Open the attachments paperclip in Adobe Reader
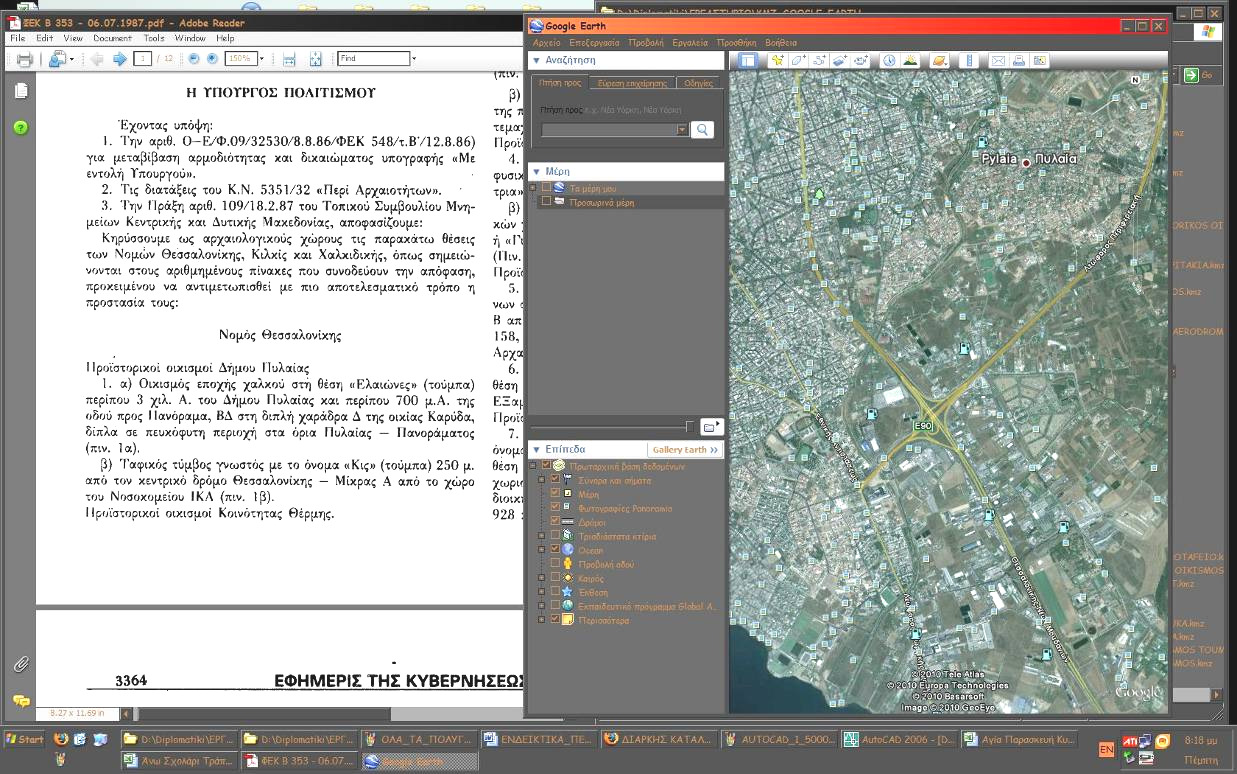The height and width of the screenshot is (774, 1237). pos(21,664)
